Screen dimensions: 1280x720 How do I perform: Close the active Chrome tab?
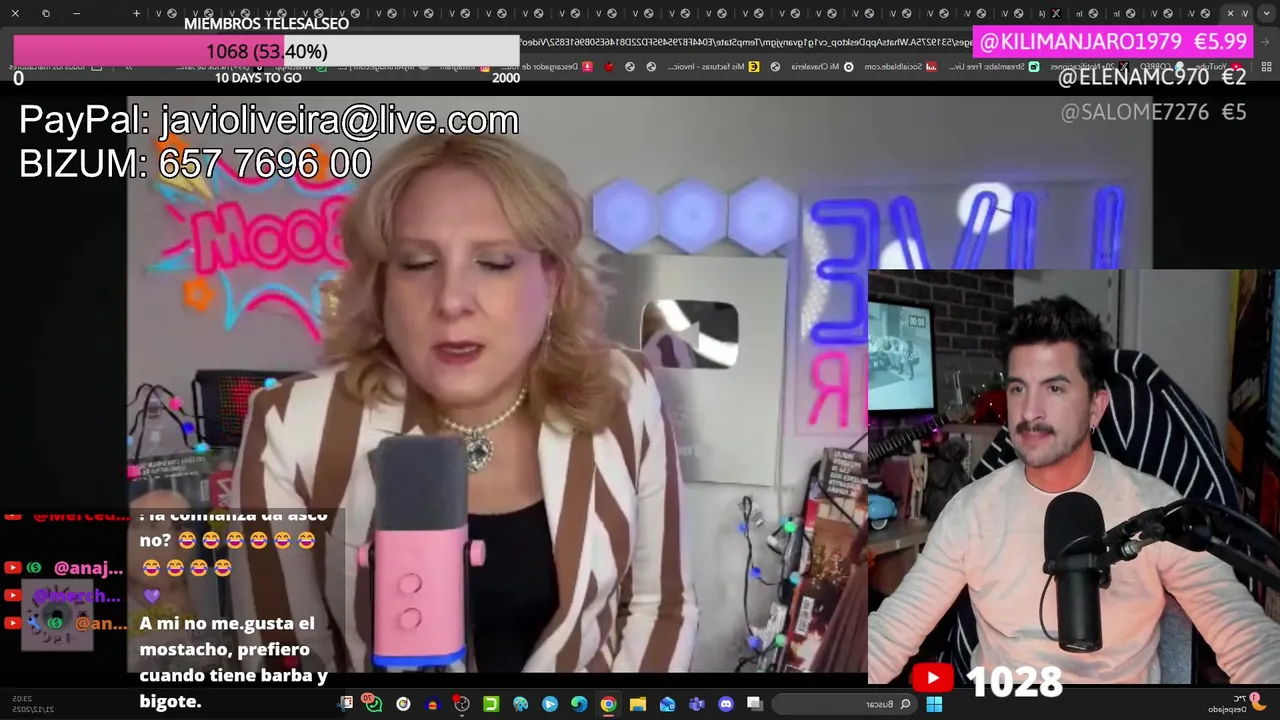point(1230,13)
